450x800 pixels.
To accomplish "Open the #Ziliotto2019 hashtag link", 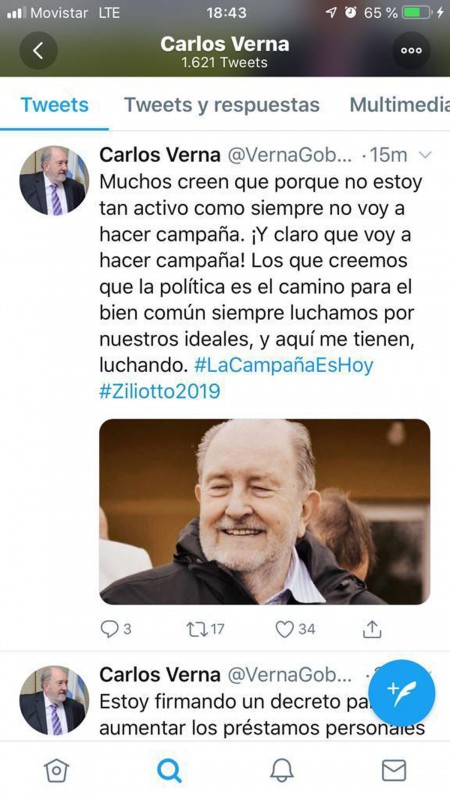I will coord(160,391).
